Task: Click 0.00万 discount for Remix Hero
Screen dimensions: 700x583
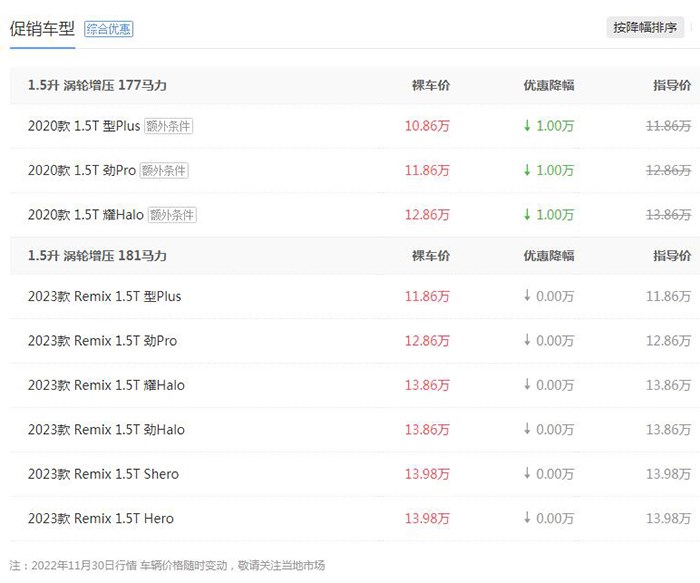Action: pos(549,519)
